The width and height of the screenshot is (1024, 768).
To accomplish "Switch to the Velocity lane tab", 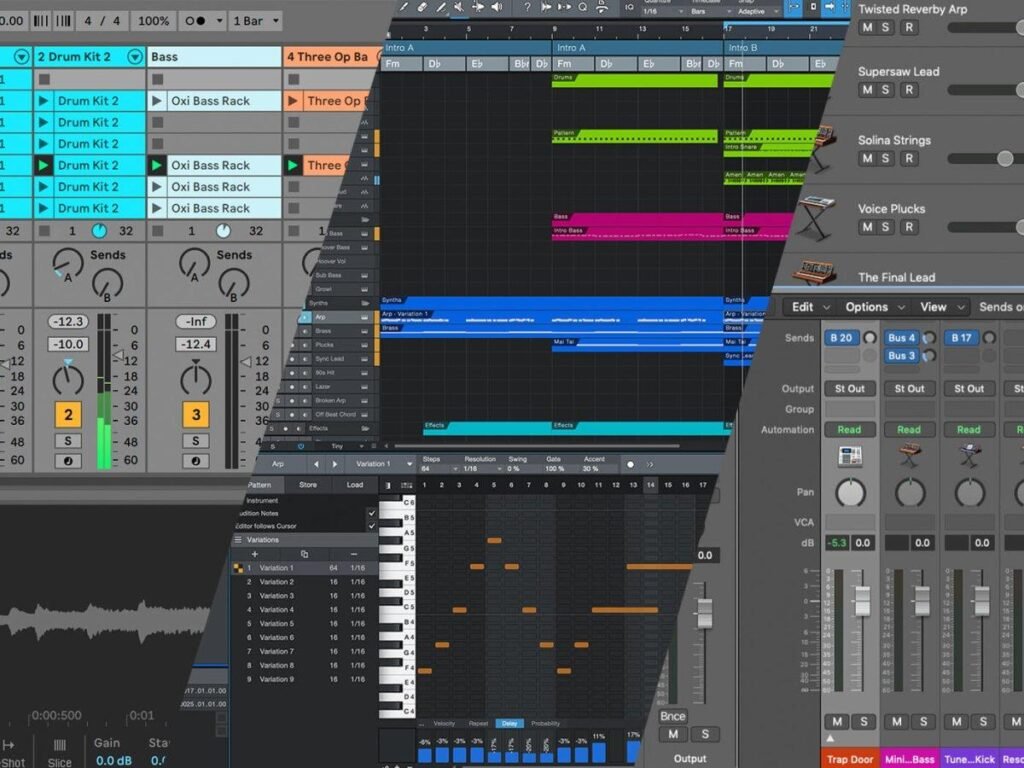I will coord(444,724).
